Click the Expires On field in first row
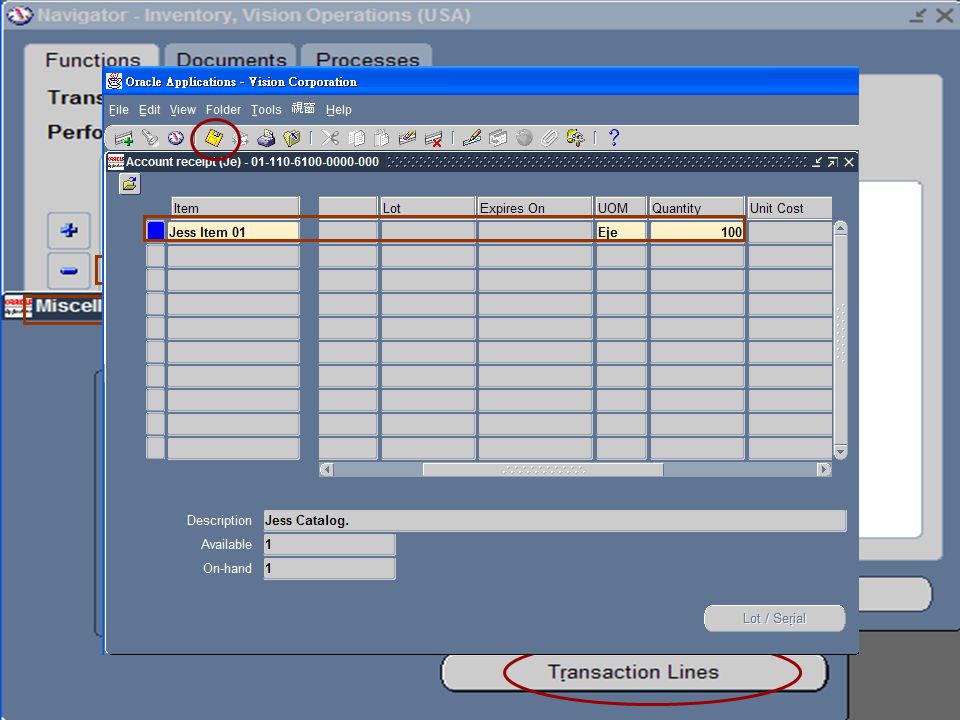The width and height of the screenshot is (960, 720). [535, 232]
